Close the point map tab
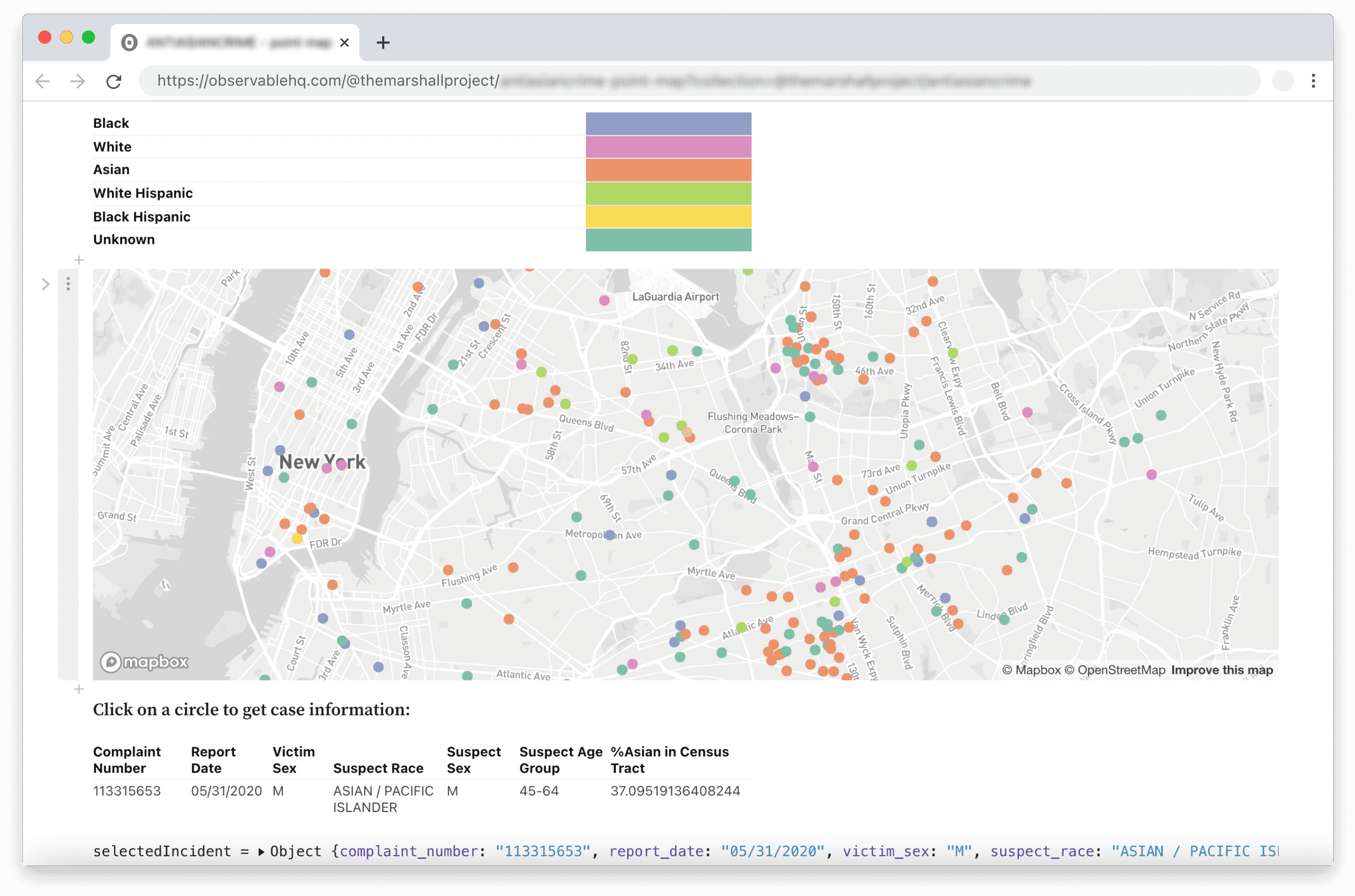 344,42
